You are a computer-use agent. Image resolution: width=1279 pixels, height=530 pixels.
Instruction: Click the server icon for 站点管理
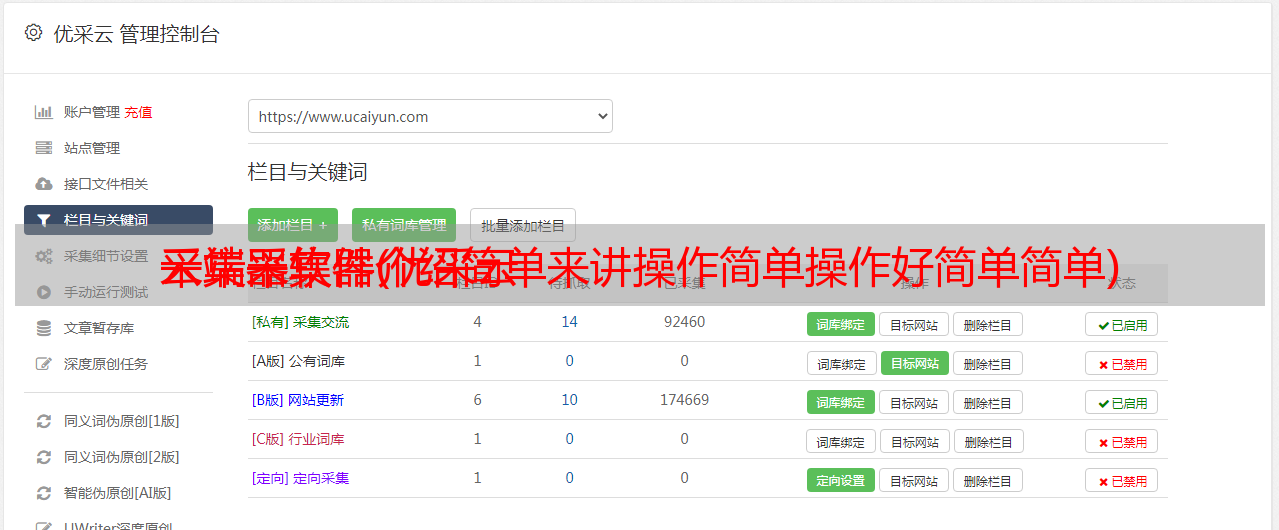click(x=43, y=148)
